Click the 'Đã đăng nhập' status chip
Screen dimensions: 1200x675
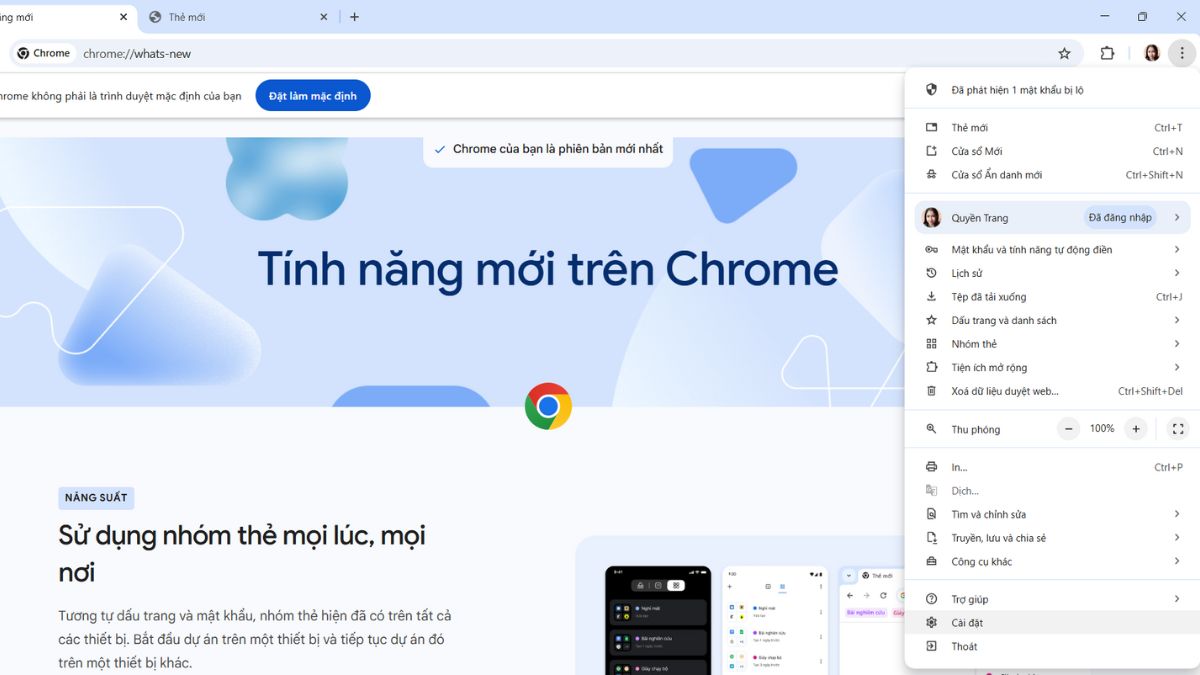1120,217
